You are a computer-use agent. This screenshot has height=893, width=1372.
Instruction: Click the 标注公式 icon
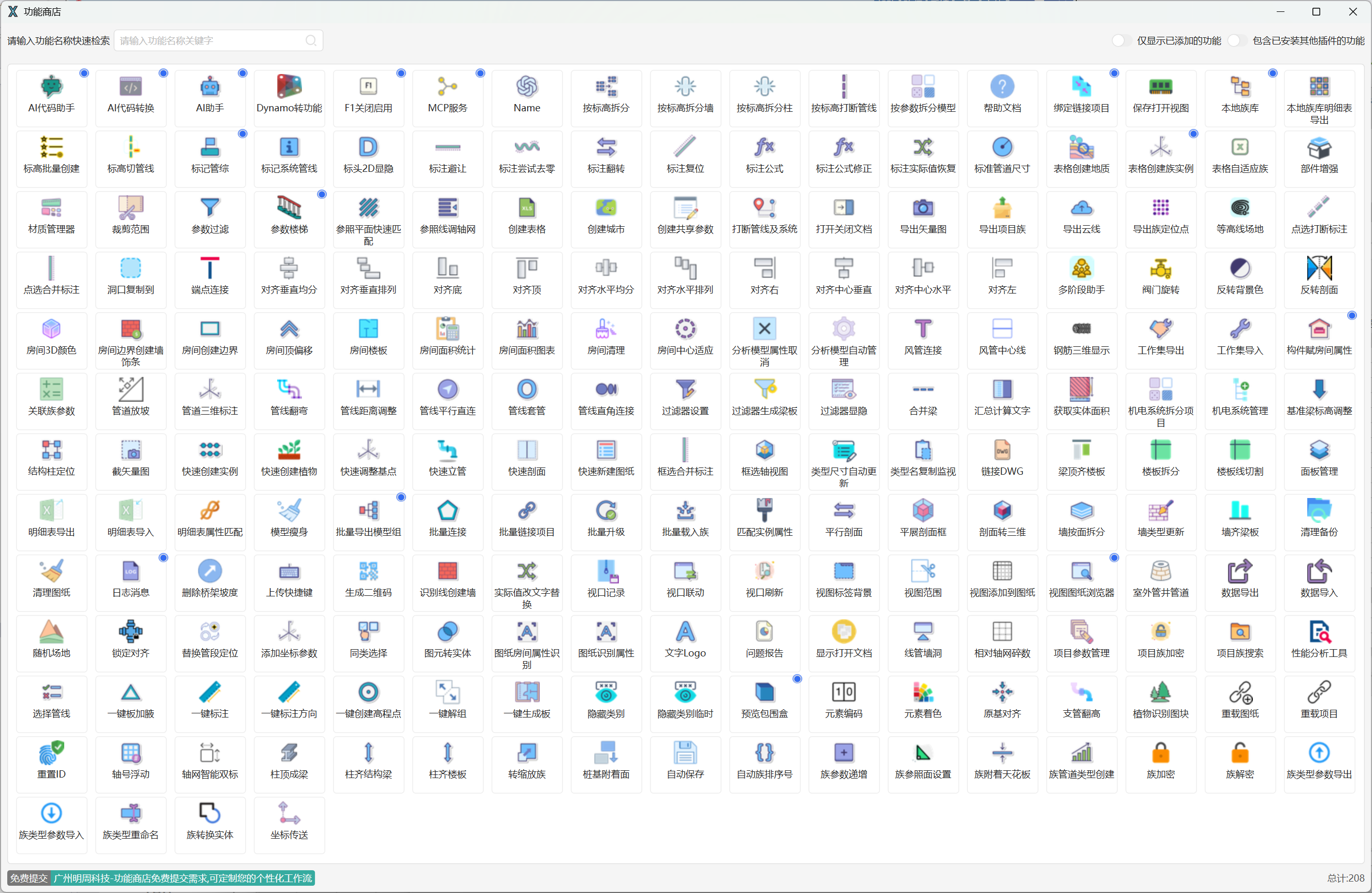click(764, 147)
